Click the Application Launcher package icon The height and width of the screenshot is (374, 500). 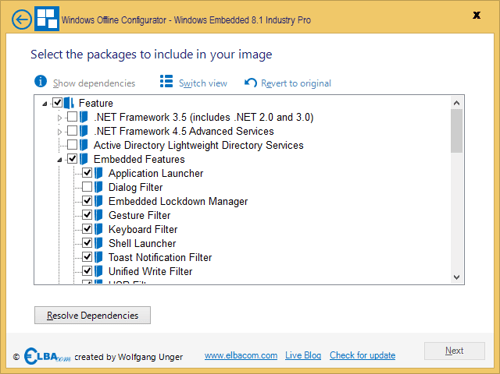tap(98, 173)
